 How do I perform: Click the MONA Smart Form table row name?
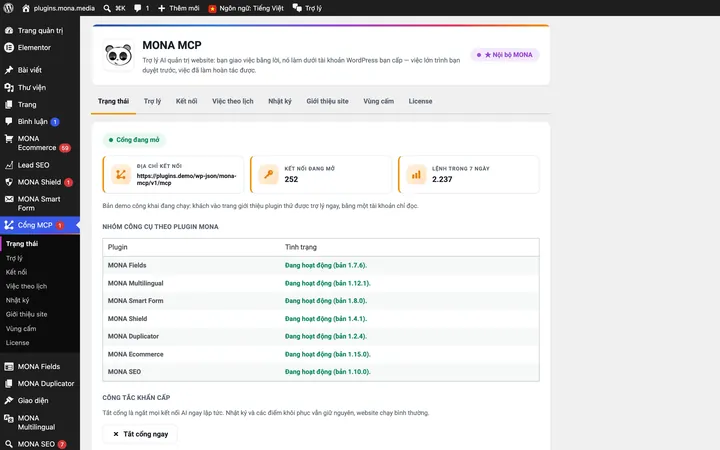coord(135,301)
